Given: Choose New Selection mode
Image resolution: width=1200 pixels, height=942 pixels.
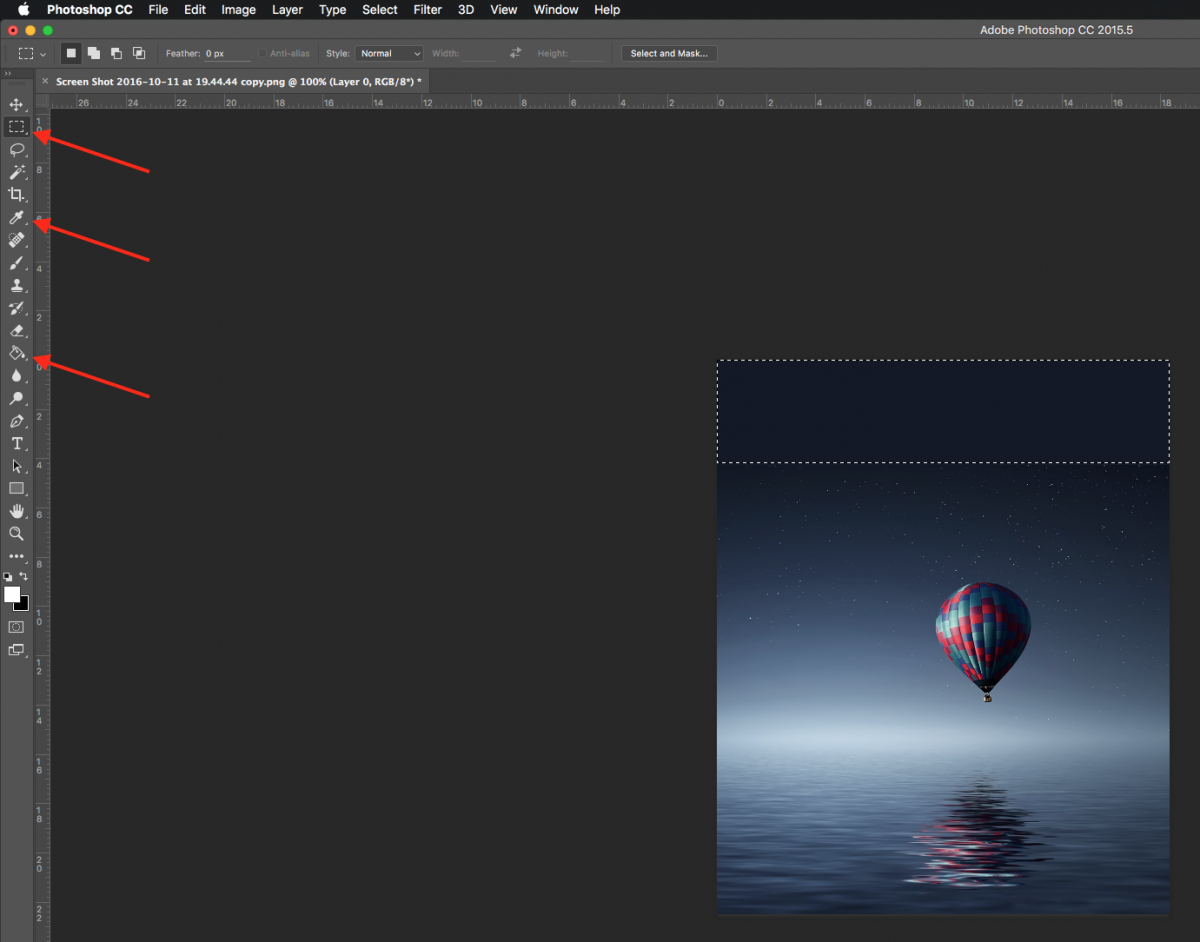Looking at the screenshot, I should [71, 53].
